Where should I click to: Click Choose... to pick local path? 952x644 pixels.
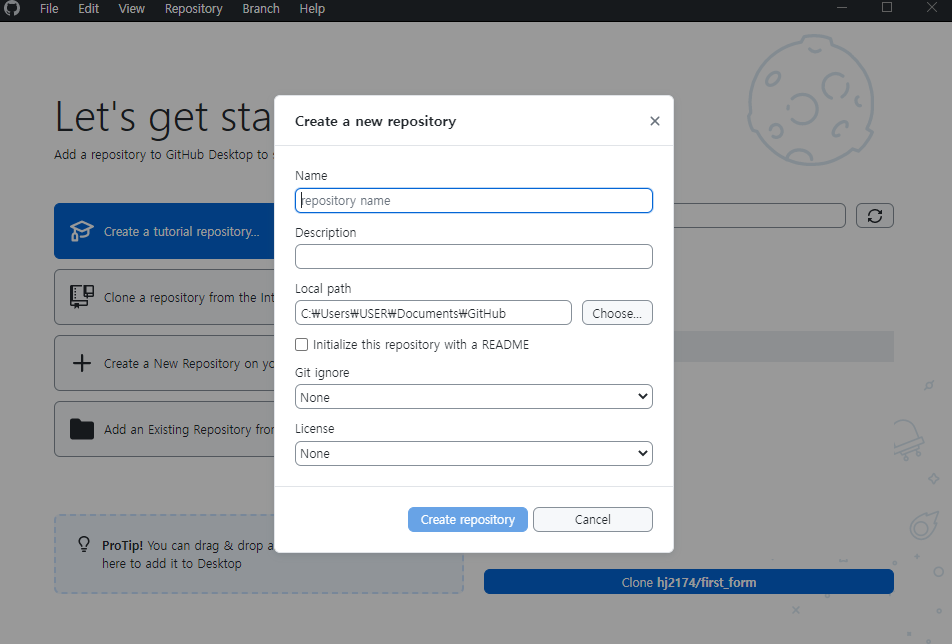(x=617, y=313)
